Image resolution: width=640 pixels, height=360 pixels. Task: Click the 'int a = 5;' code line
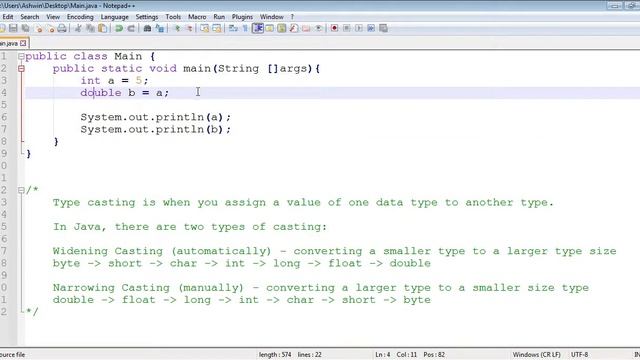point(114,80)
